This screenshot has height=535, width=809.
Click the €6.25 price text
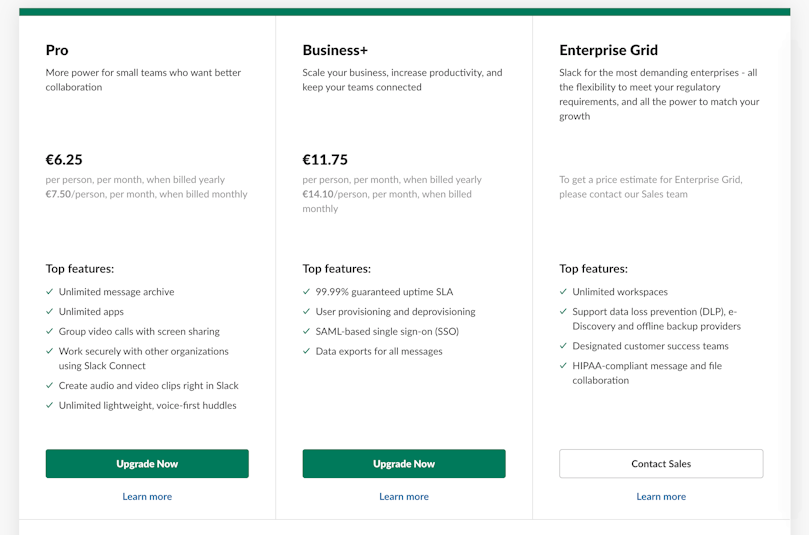(x=64, y=159)
